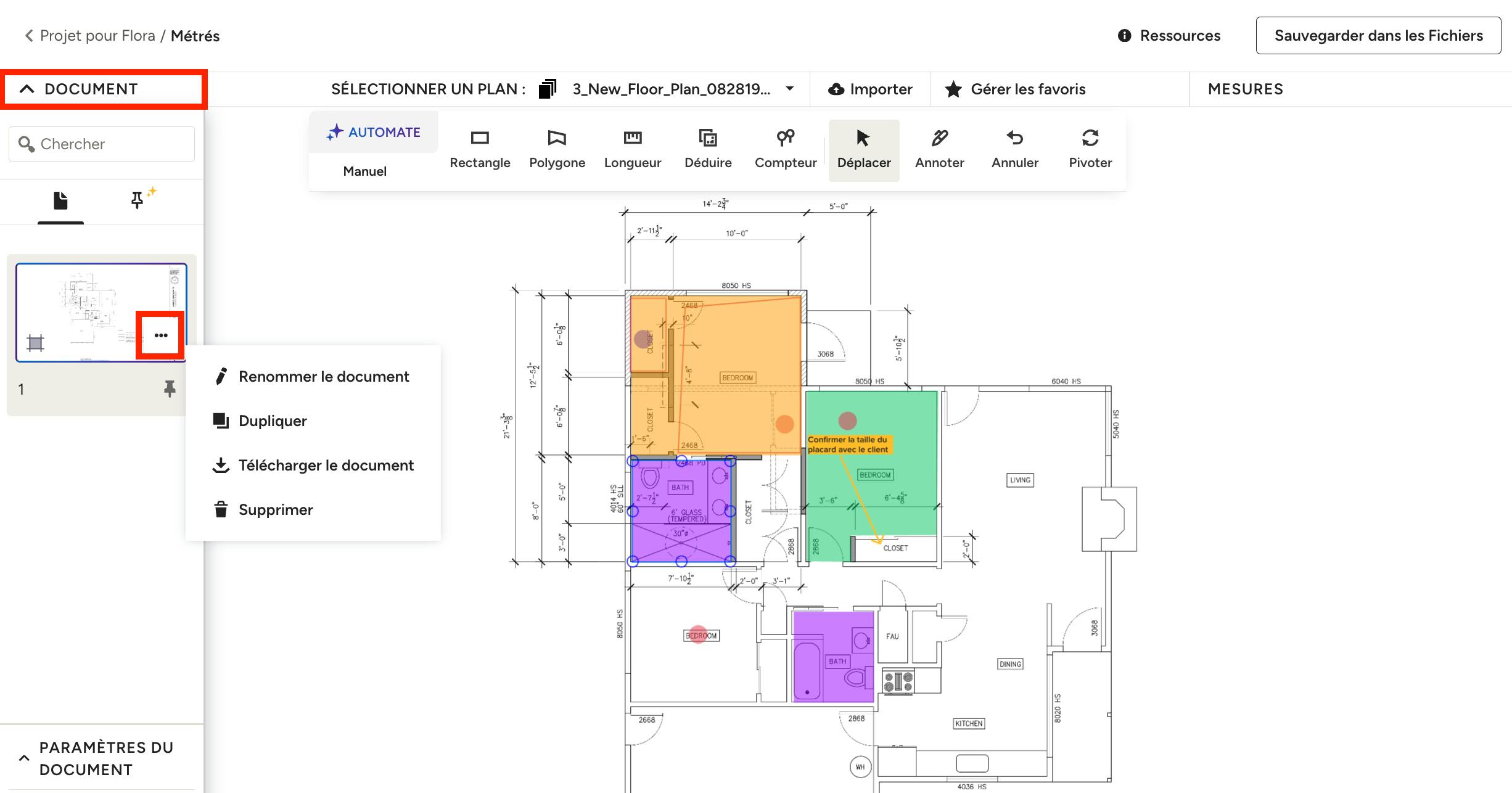Click the Annoter pencil tool
The height and width of the screenshot is (793, 1512).
point(939,149)
